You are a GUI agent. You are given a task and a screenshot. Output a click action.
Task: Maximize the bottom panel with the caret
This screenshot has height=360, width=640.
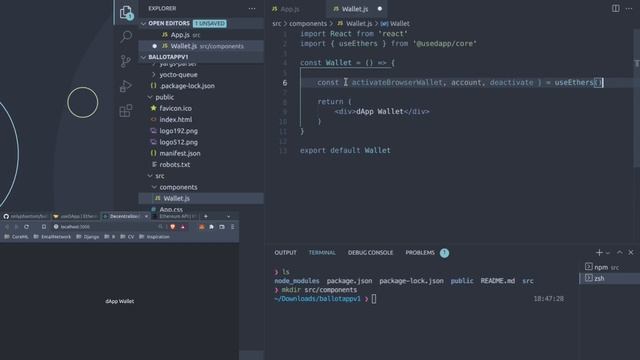[x=620, y=253]
